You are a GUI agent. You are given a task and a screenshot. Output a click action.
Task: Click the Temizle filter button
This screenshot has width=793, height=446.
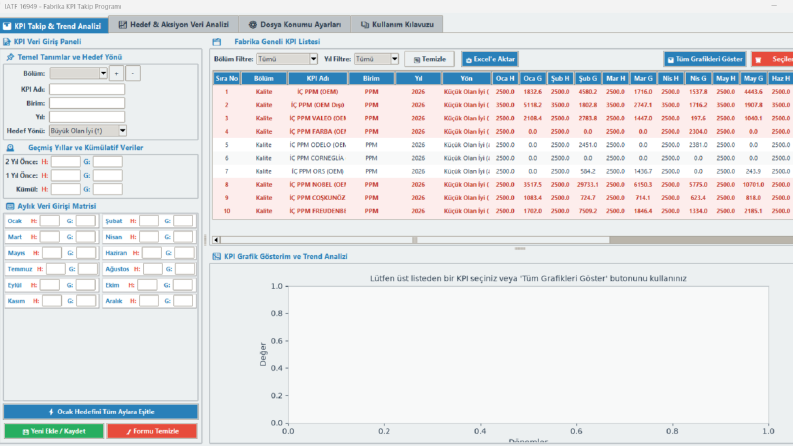[429, 59]
